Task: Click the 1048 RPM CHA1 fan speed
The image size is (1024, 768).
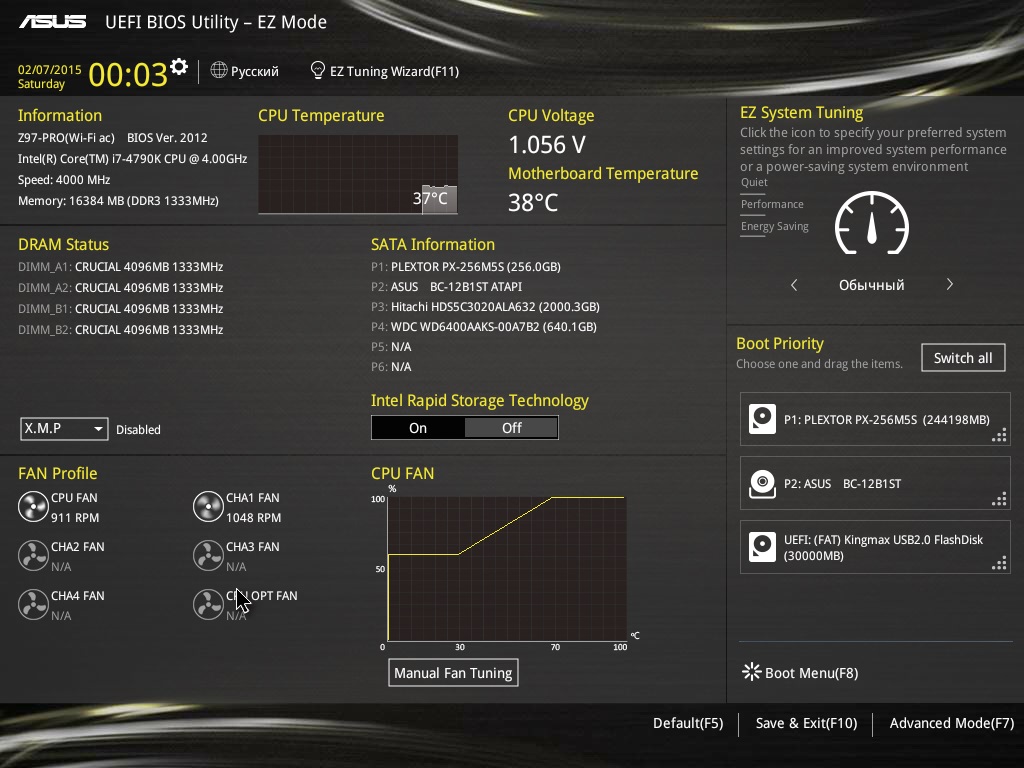Action: pyautogui.click(x=253, y=517)
